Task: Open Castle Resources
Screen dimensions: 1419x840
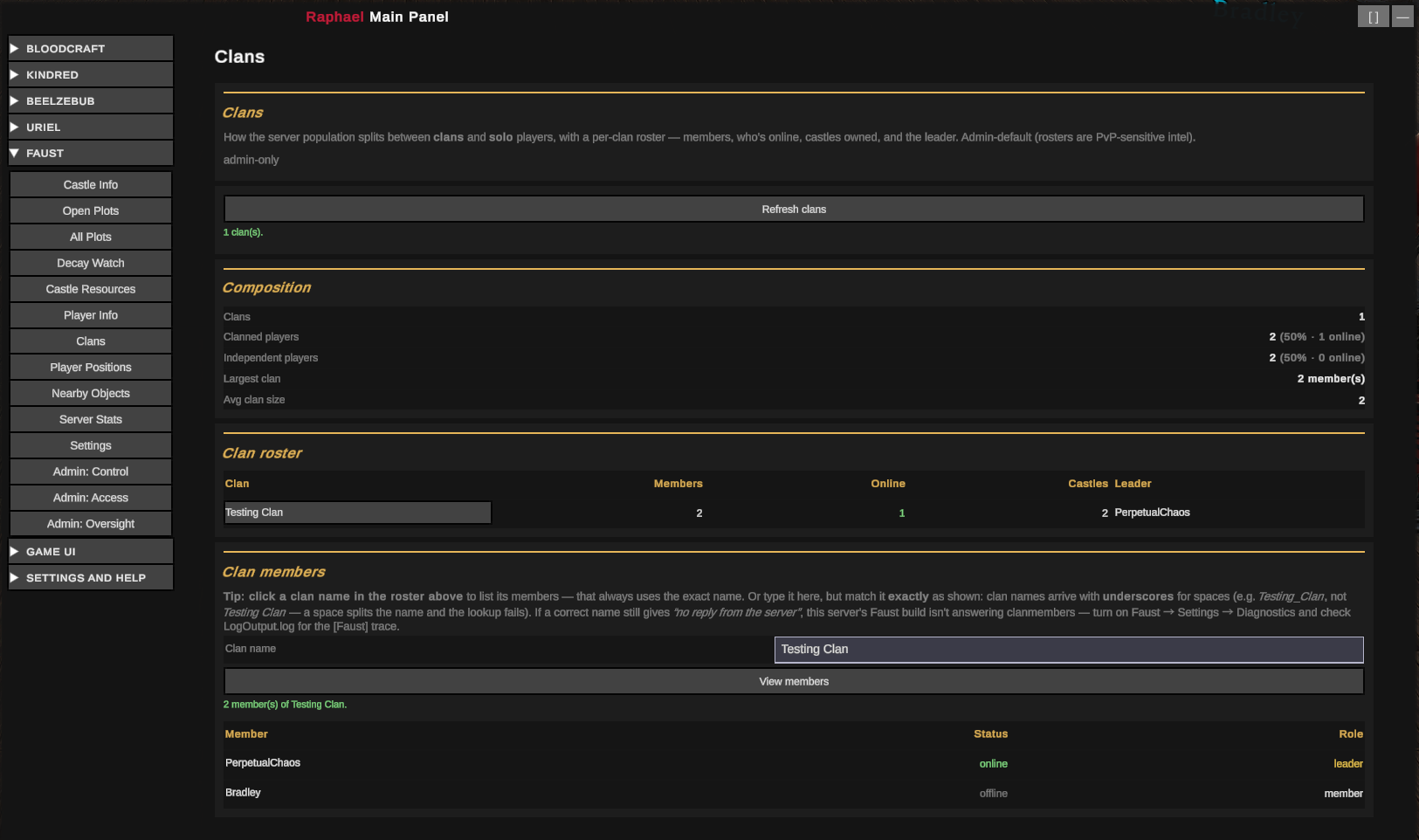Action: click(x=91, y=289)
